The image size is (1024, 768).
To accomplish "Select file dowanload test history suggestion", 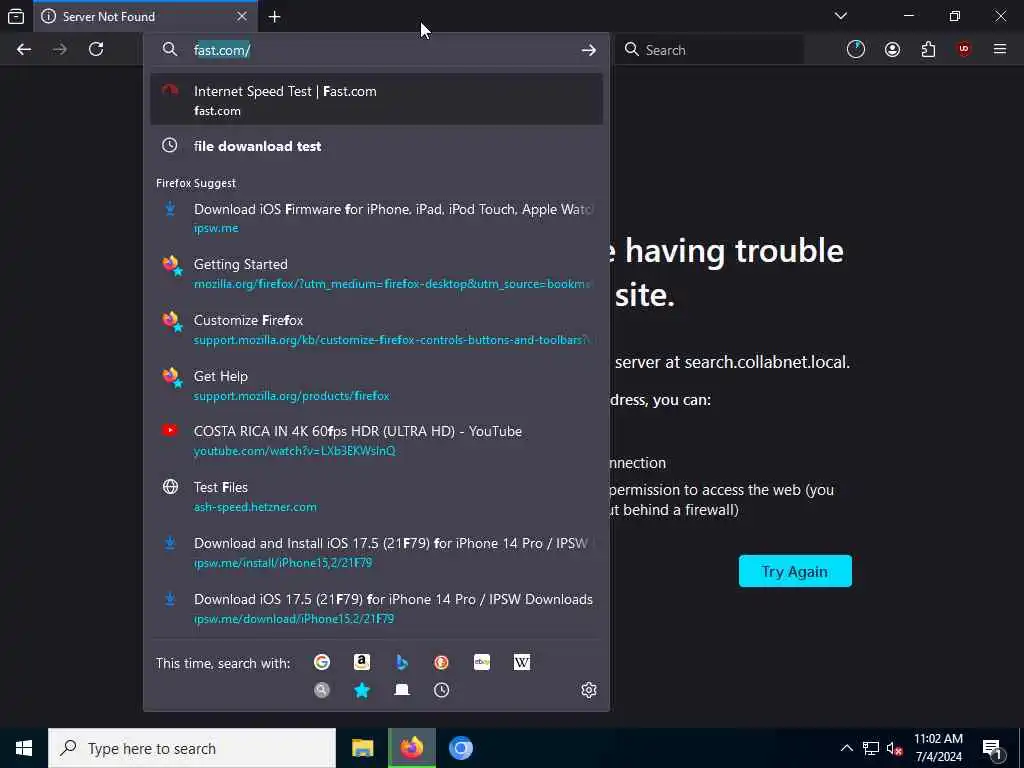I will point(376,146).
